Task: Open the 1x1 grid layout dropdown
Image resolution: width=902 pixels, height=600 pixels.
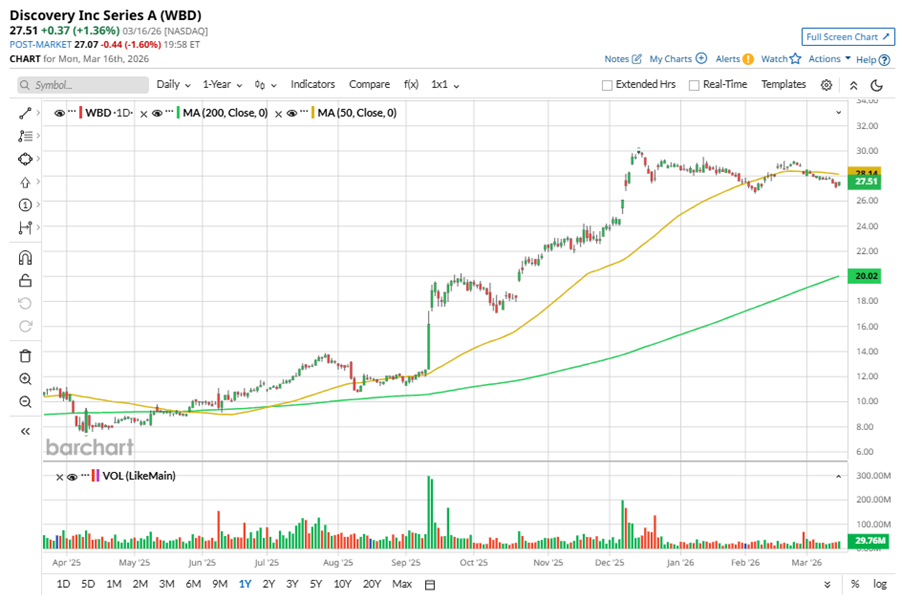Action: (445, 85)
